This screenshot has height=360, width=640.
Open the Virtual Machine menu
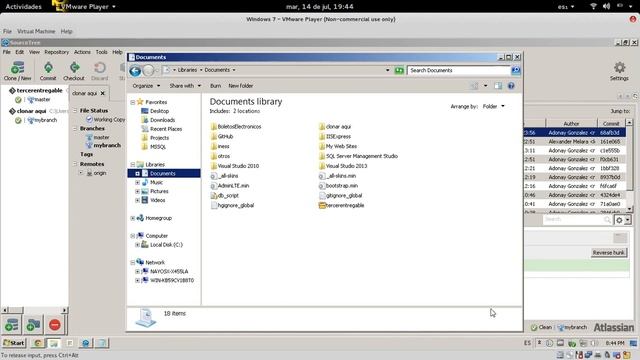(36, 31)
